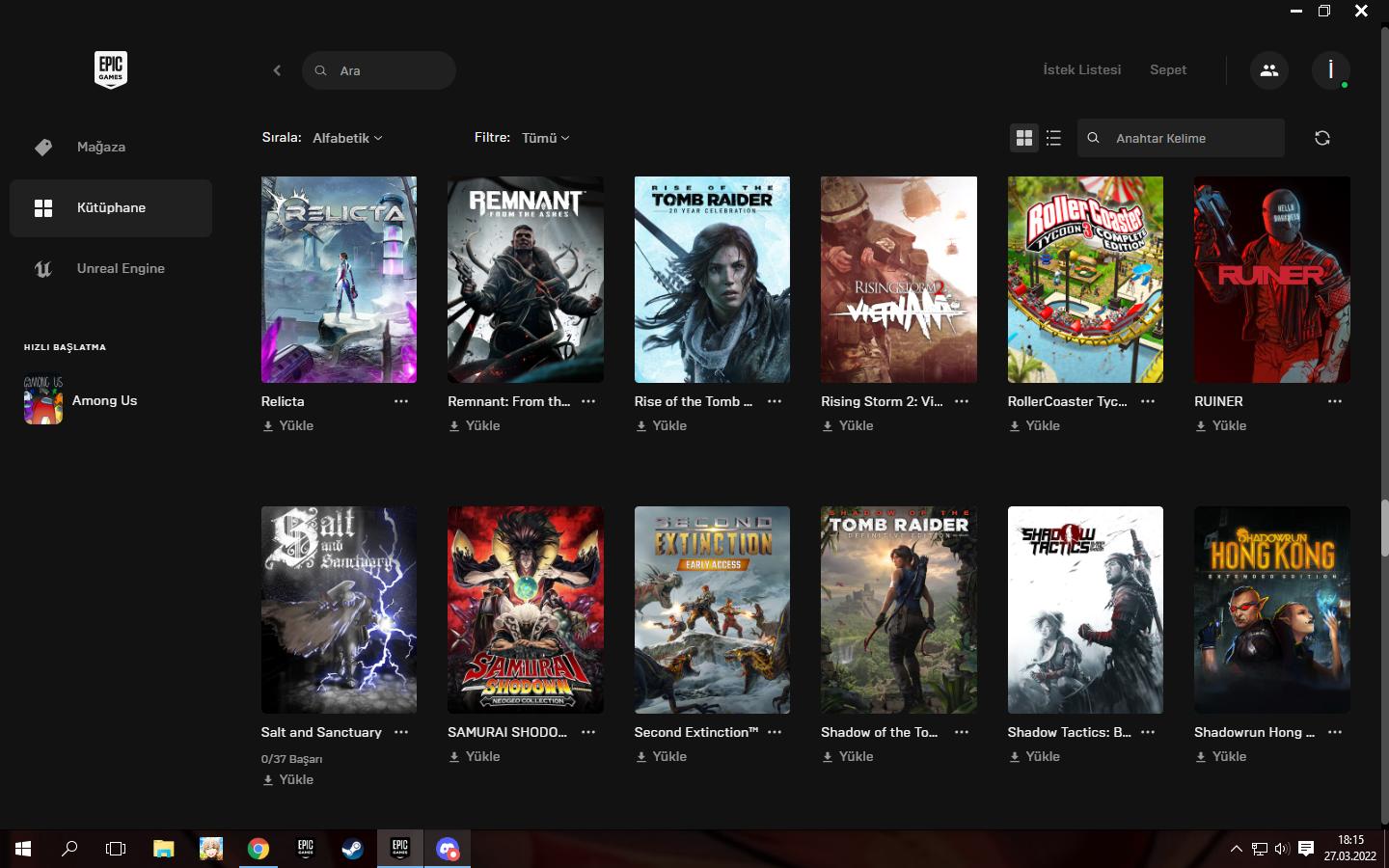Open İstek Listesi wishlist
This screenshot has width=1389, height=868.
pos(1082,69)
